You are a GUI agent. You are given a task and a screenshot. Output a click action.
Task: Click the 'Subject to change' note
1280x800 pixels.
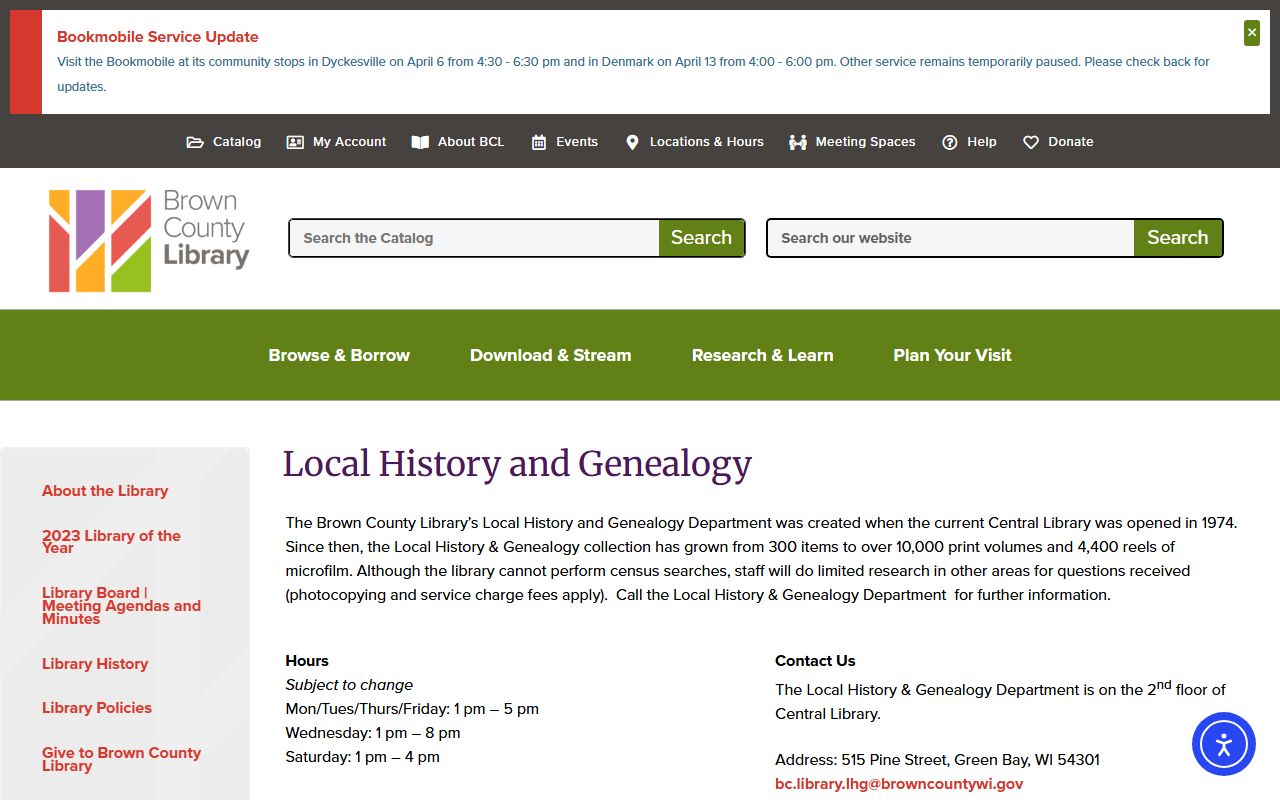click(349, 685)
